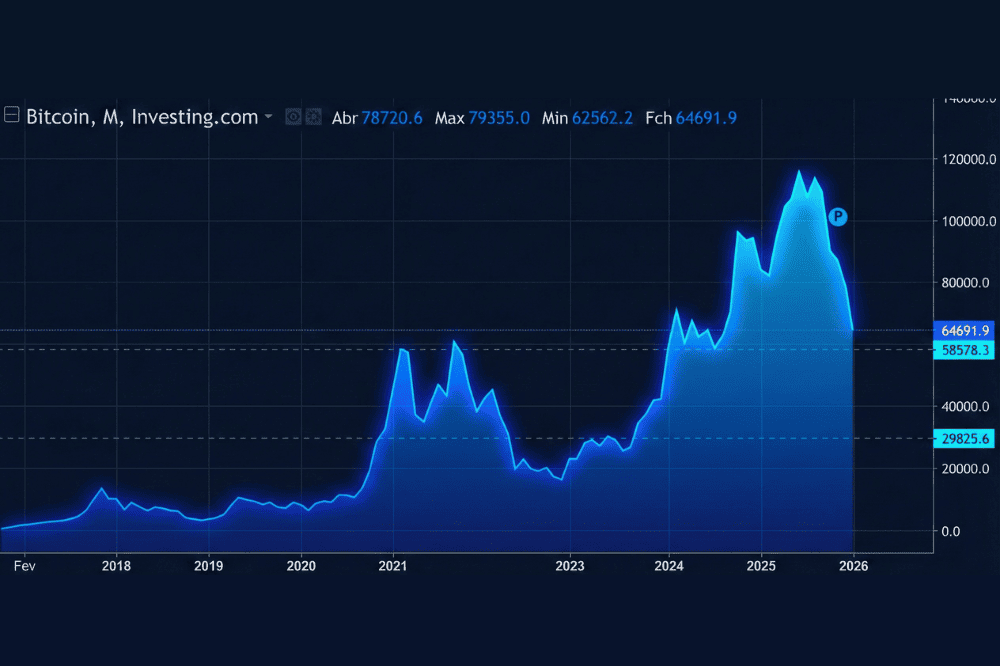Collapse the Bitcoin legend with the minus box
Viewport: 1000px width, 666px height.
[x=12, y=117]
